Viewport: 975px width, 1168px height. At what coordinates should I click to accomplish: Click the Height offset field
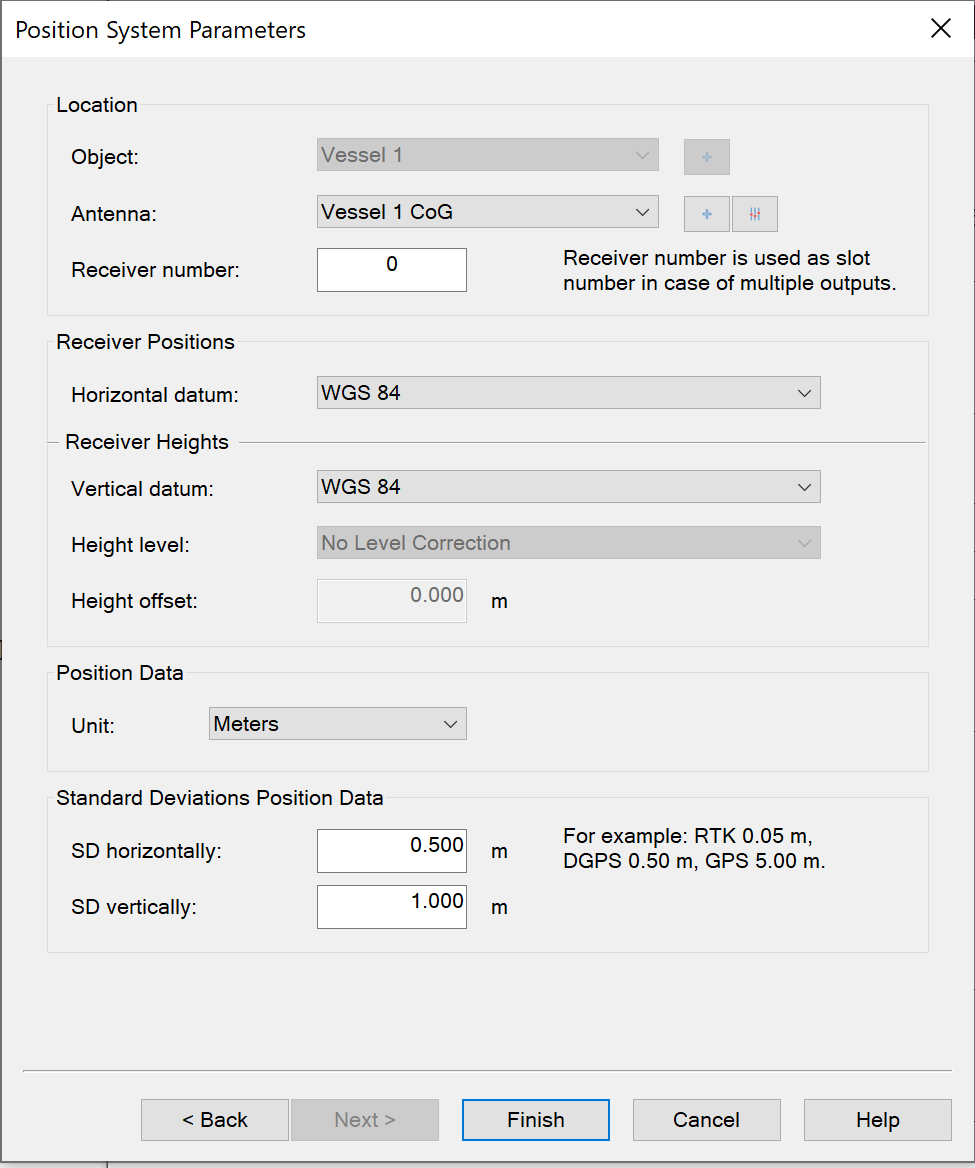coord(392,601)
